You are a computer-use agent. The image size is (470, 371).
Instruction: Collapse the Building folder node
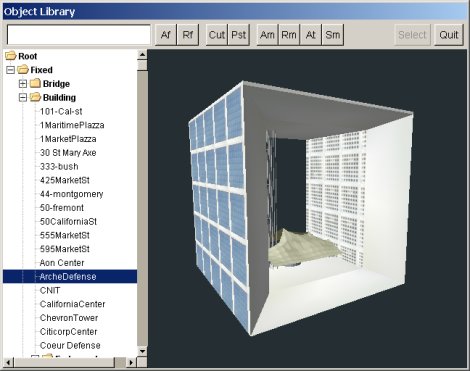point(23,97)
